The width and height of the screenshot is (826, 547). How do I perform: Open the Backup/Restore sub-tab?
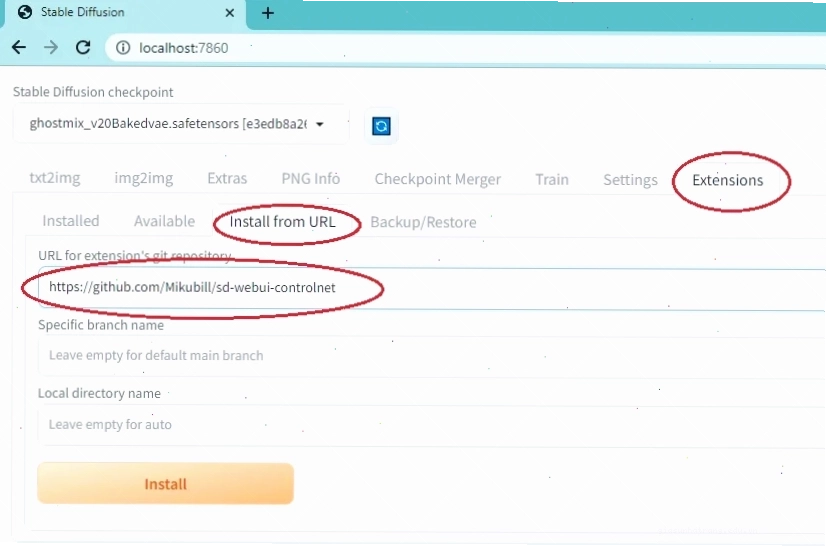click(x=423, y=222)
